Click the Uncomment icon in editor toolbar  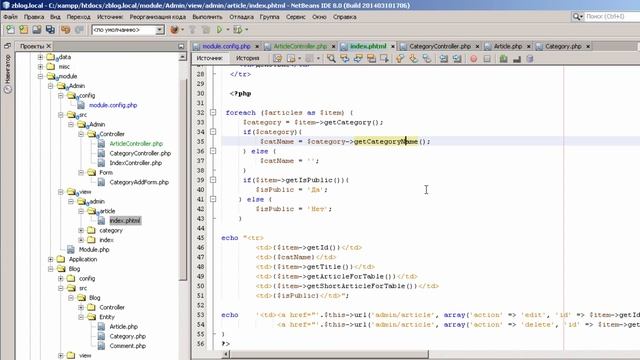[517, 59]
